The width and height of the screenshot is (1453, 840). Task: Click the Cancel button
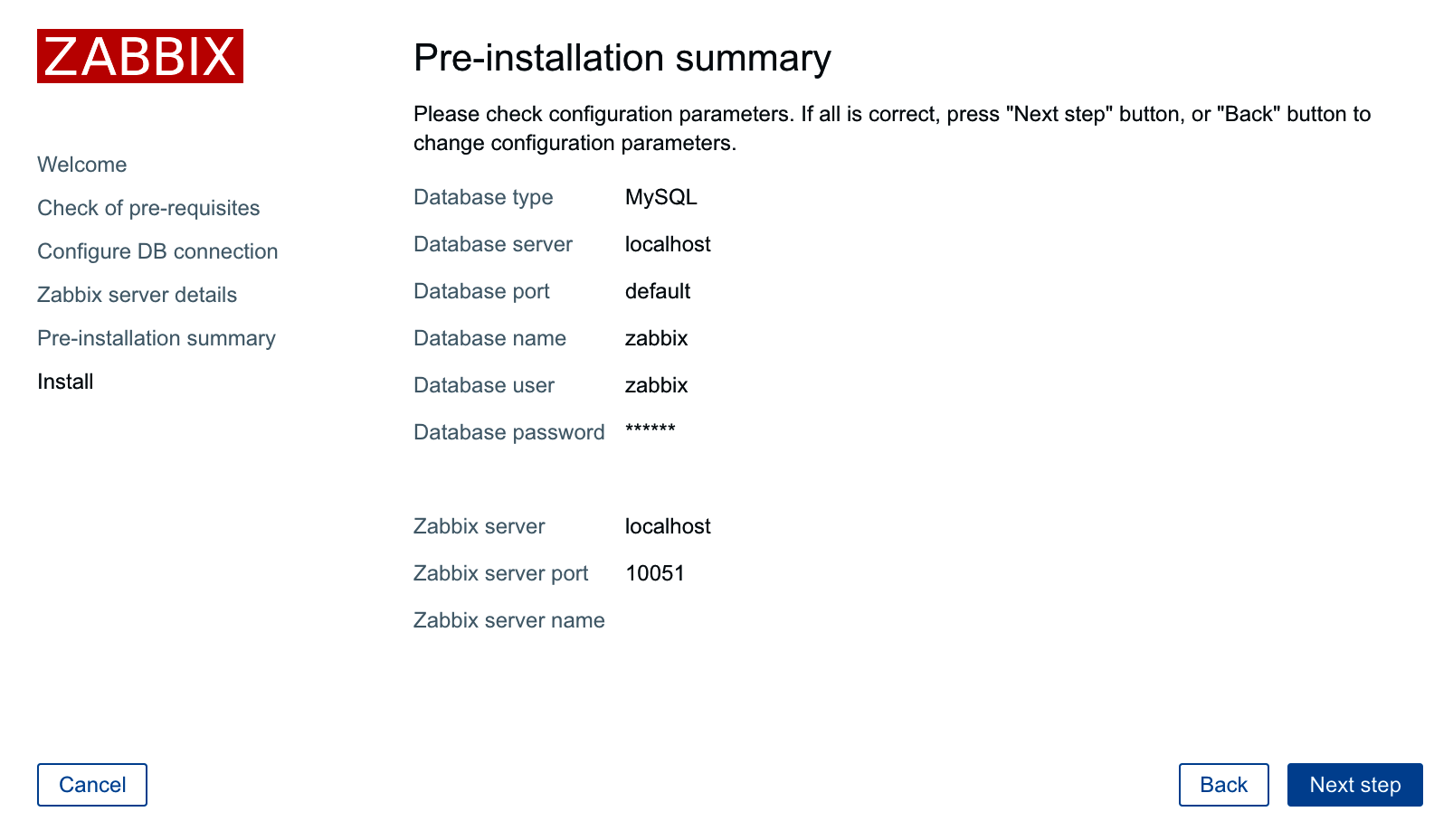[92, 785]
